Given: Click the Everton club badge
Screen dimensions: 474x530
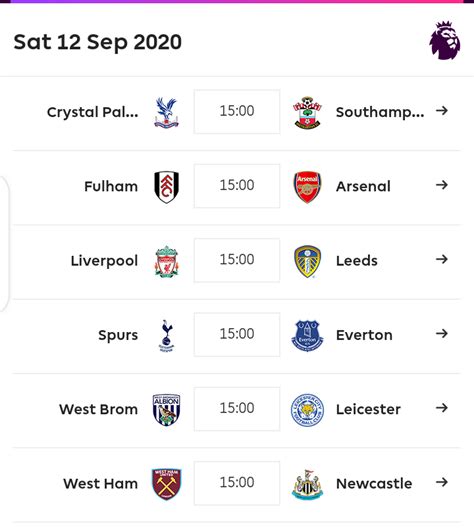Looking at the screenshot, I should pos(307,336).
